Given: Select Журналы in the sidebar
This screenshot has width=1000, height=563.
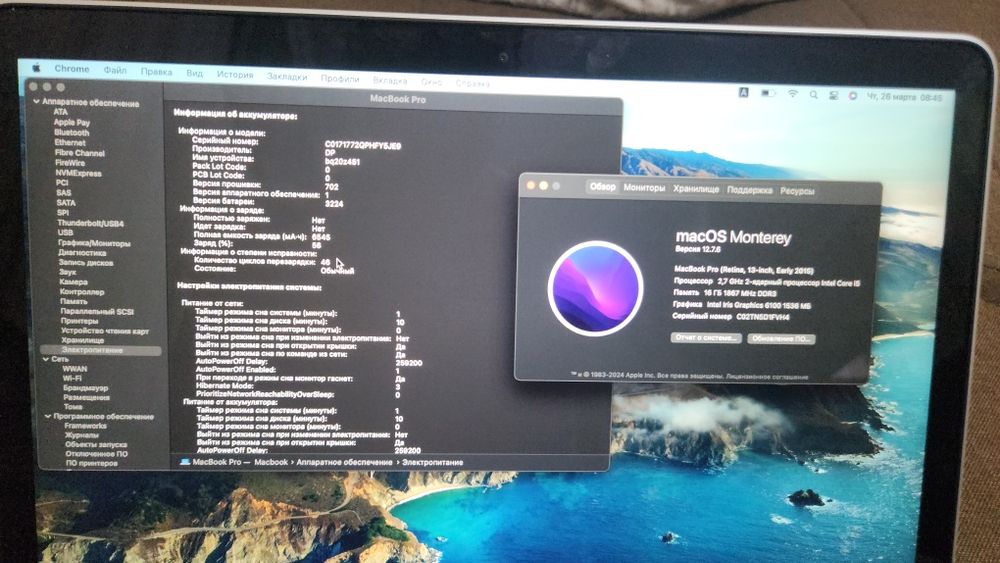Looking at the screenshot, I should 82,435.
